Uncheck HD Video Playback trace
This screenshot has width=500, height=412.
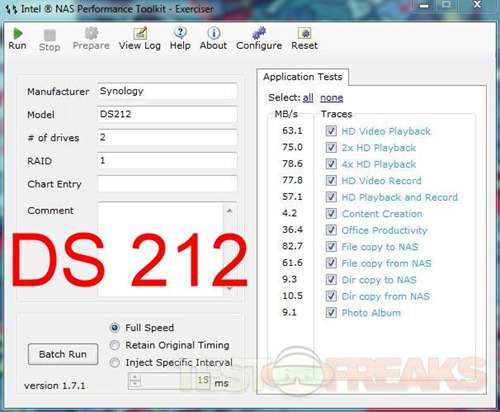pyautogui.click(x=331, y=131)
